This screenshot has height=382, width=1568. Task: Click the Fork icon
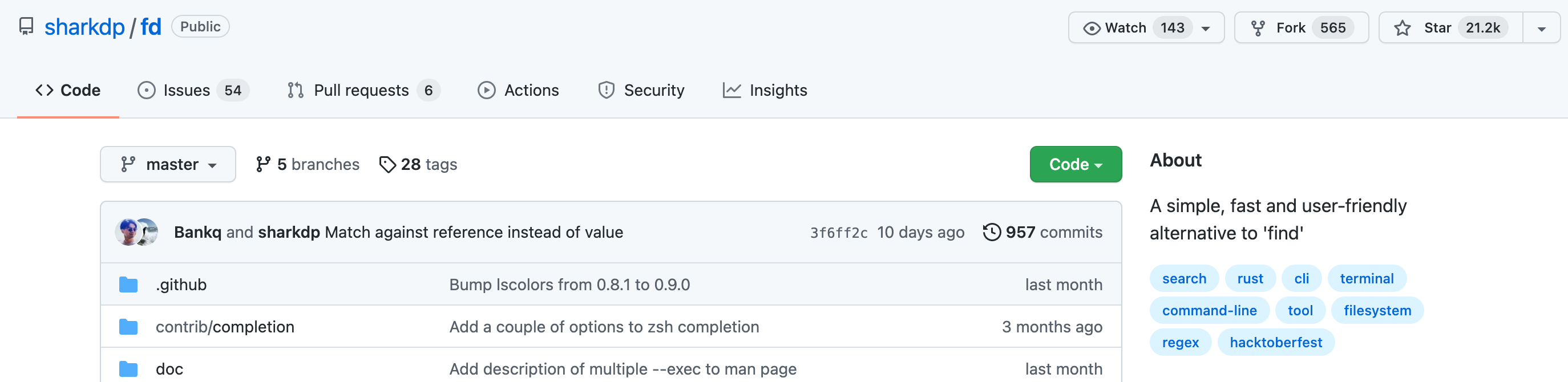[x=1258, y=28]
